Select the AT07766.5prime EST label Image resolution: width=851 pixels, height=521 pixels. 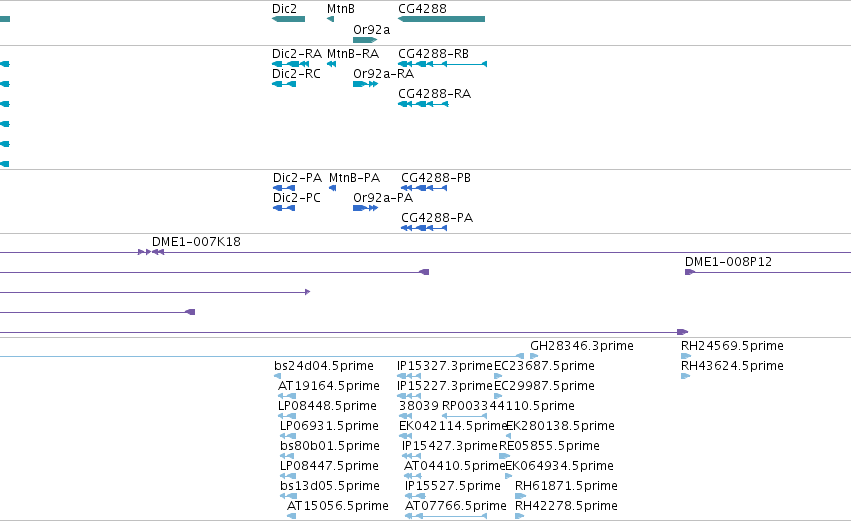456,507
